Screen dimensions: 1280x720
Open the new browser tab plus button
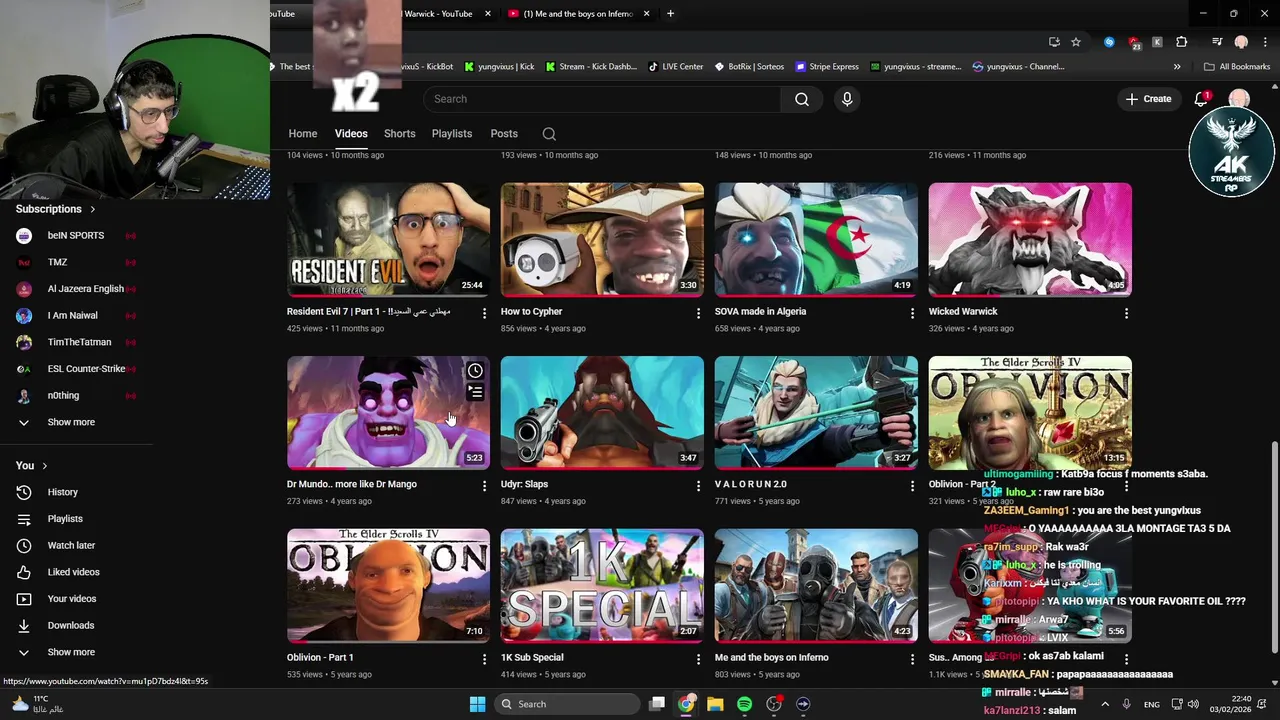click(670, 14)
